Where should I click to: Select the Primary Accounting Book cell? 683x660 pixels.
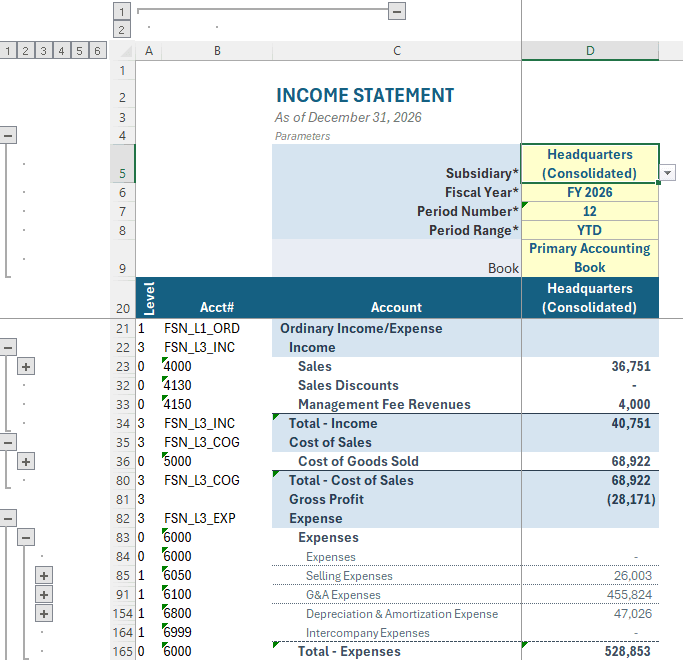tap(590, 258)
